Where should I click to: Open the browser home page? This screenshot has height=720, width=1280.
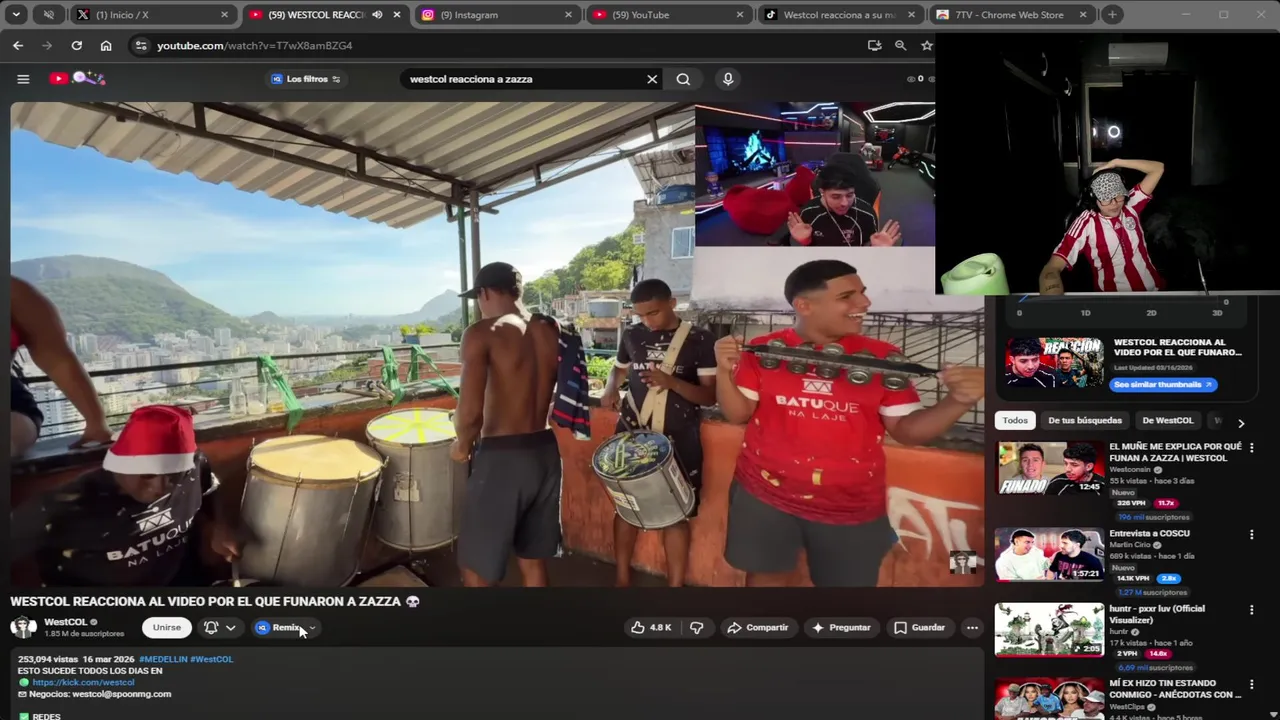point(106,45)
